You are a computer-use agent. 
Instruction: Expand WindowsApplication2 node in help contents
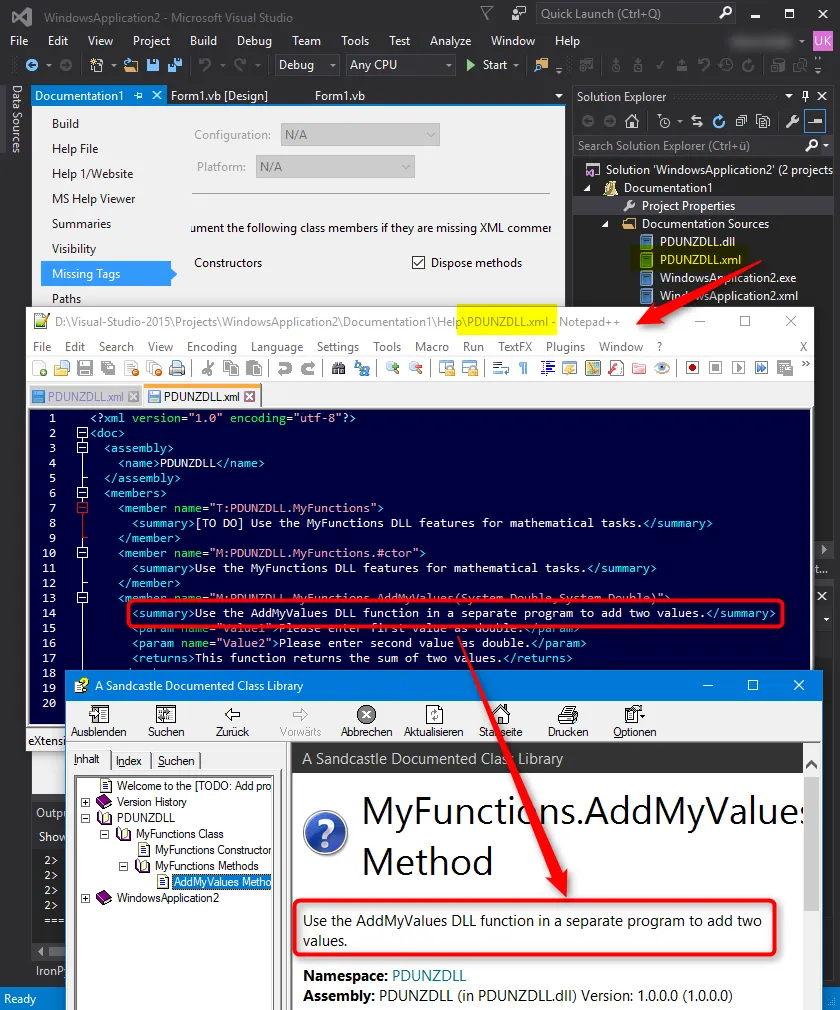86,898
